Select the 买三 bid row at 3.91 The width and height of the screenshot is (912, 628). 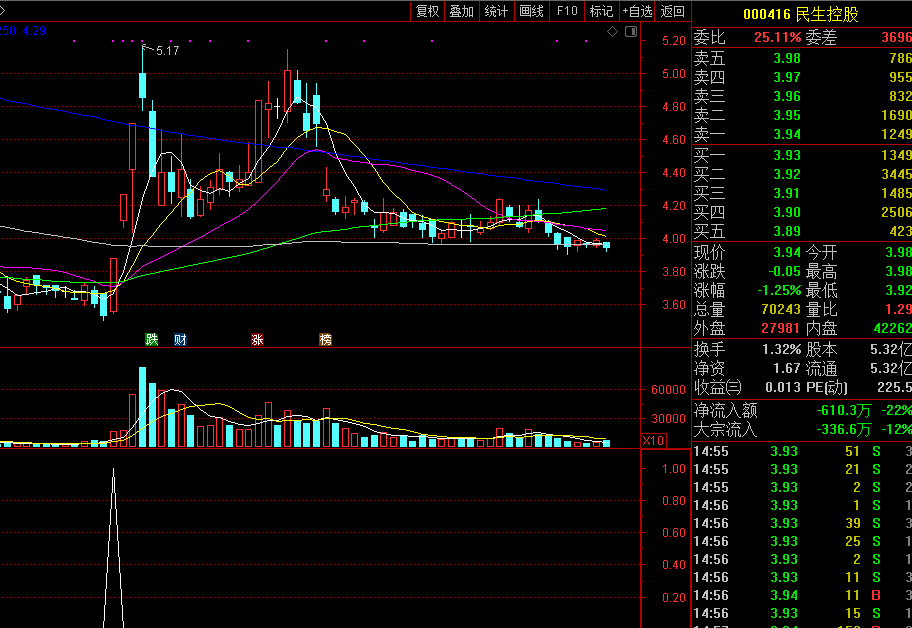click(x=802, y=194)
